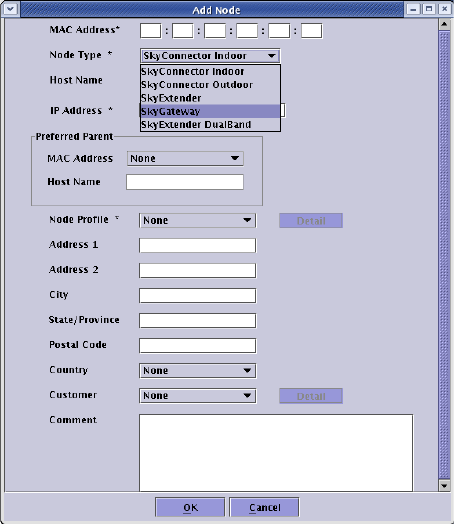Select SkyGateway from the node type list

click(210, 111)
